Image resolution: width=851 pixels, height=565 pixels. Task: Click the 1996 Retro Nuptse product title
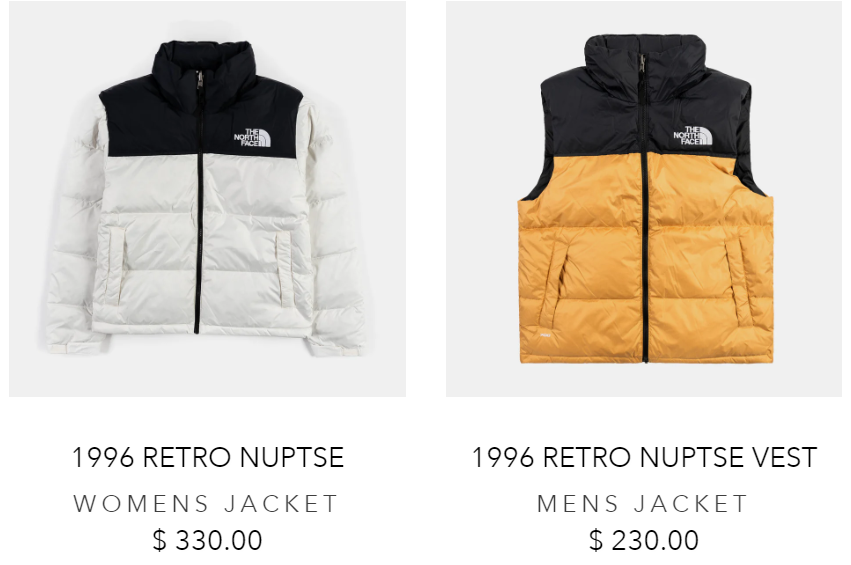[208, 457]
